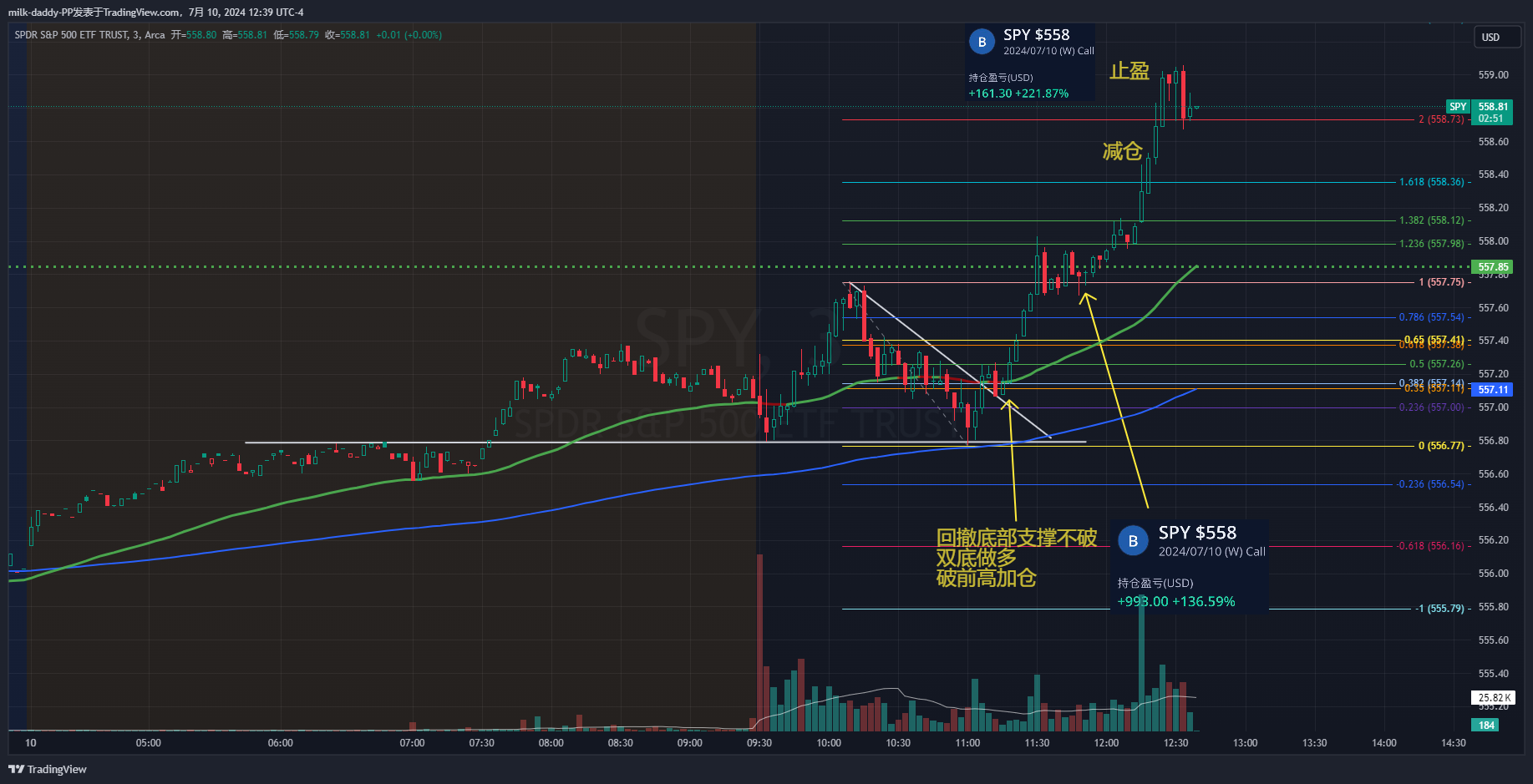Image resolution: width=1533 pixels, height=784 pixels.
Task: Select the 25.82K volume value label
Action: pyautogui.click(x=1494, y=697)
